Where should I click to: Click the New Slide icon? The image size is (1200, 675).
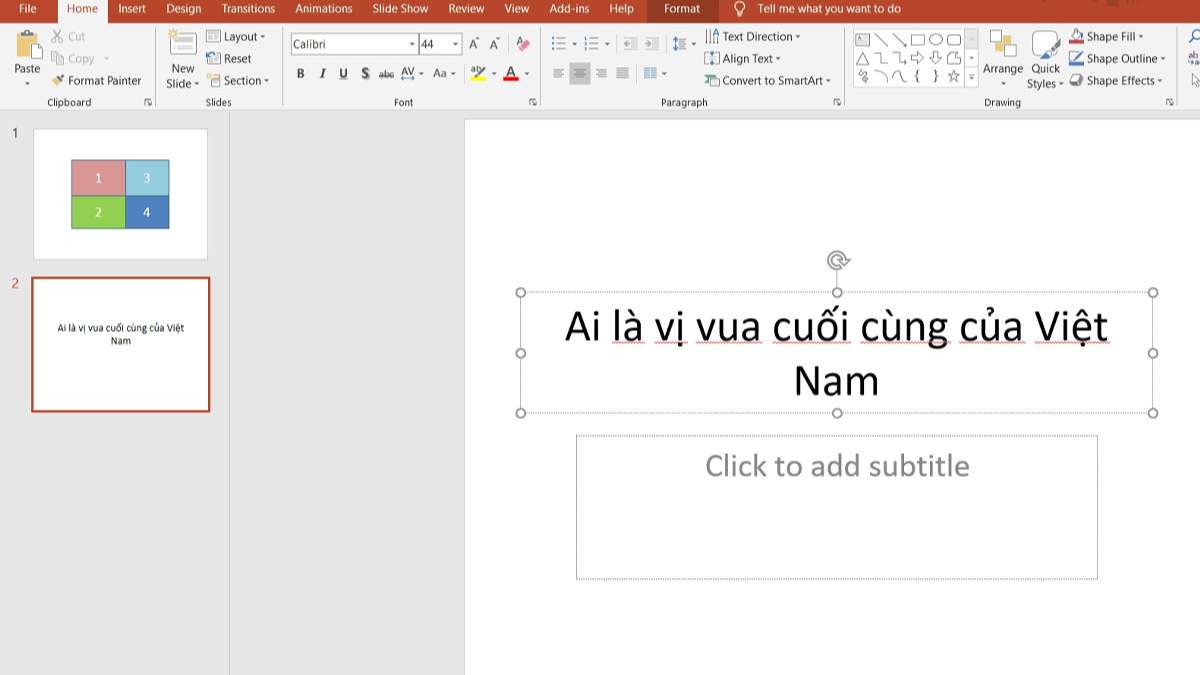point(182,44)
